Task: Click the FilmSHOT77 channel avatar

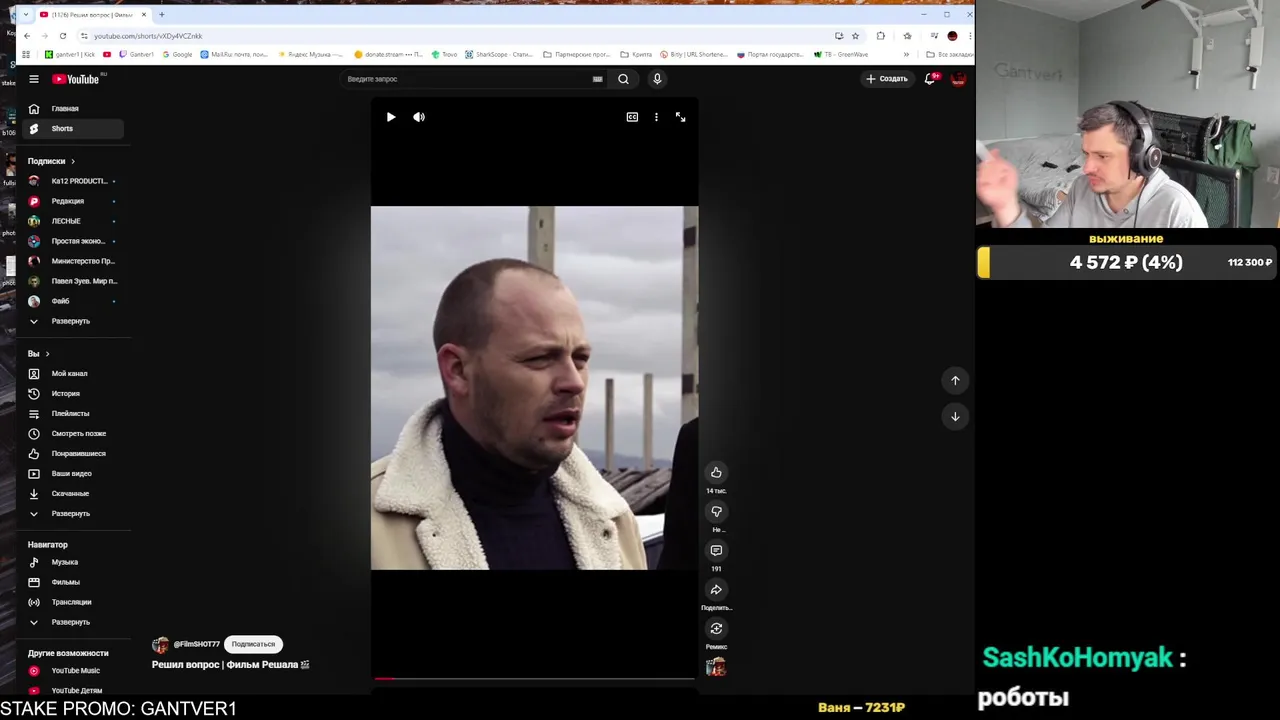Action: pyautogui.click(x=160, y=644)
